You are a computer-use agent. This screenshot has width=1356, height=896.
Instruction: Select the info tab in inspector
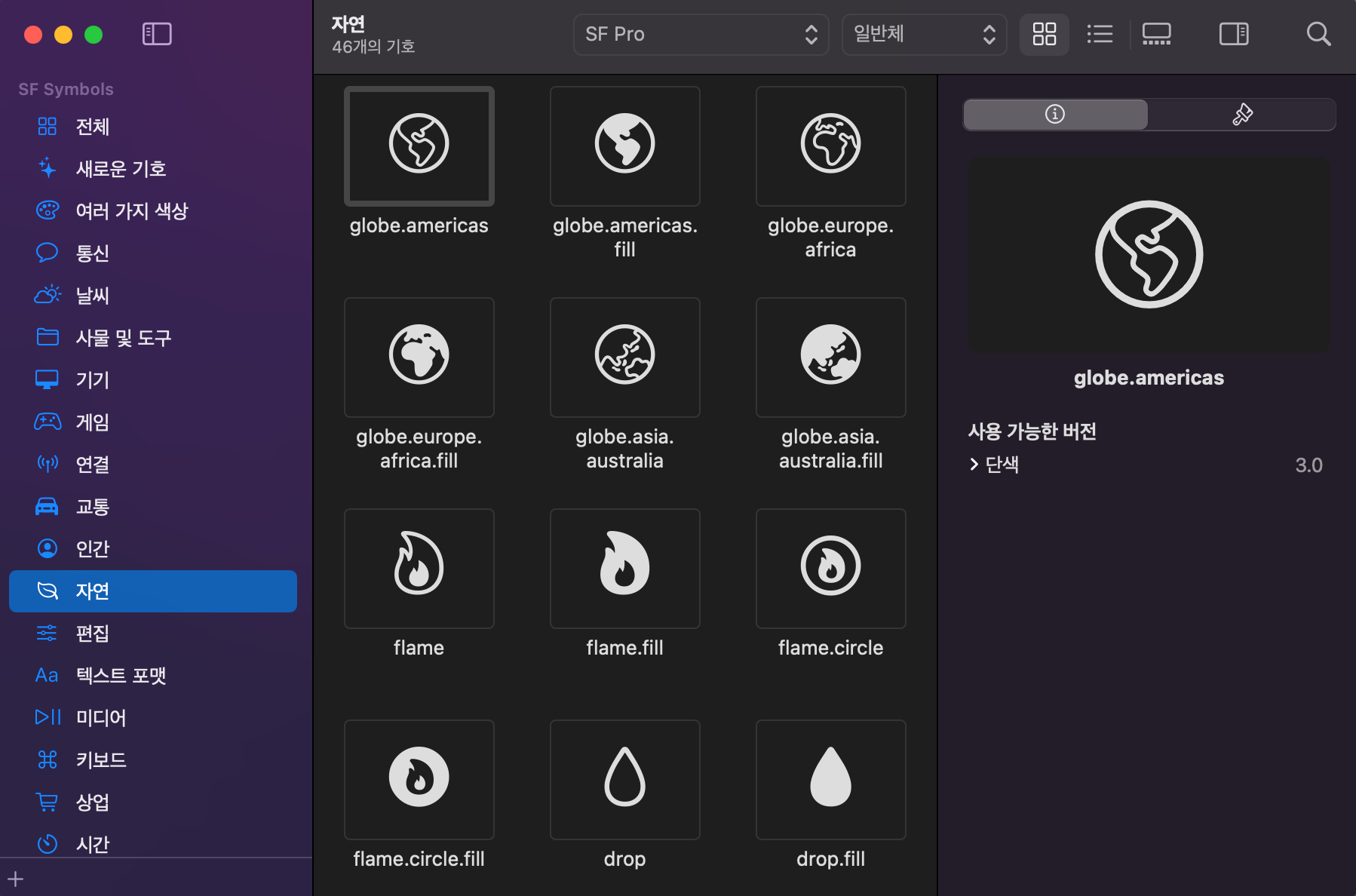point(1055,114)
